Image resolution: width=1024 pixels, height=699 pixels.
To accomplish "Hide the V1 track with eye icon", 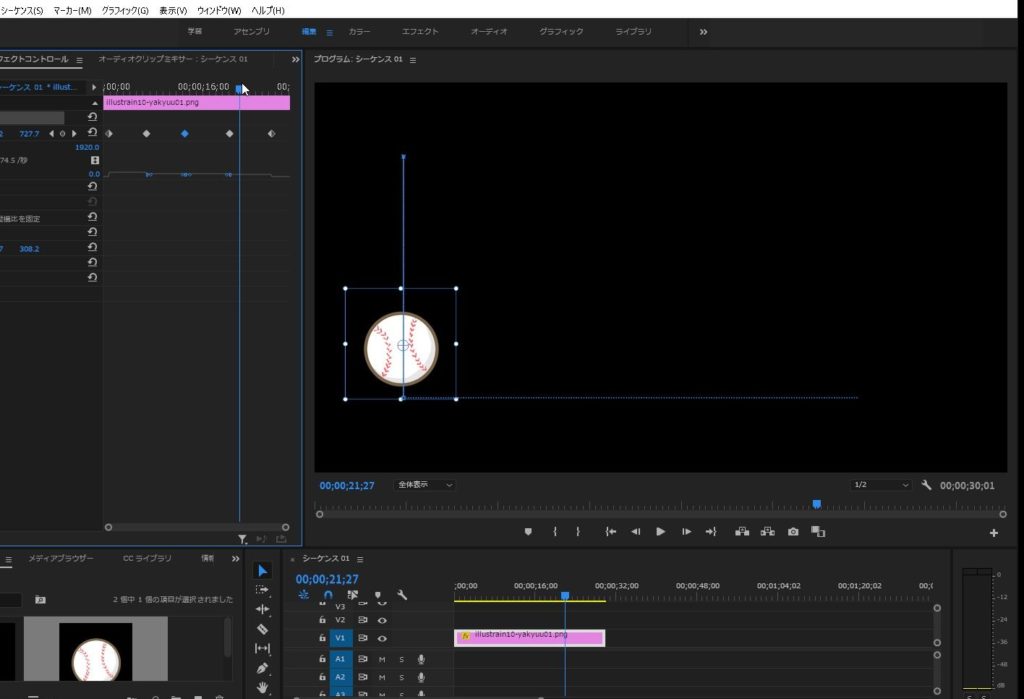I will [x=382, y=638].
